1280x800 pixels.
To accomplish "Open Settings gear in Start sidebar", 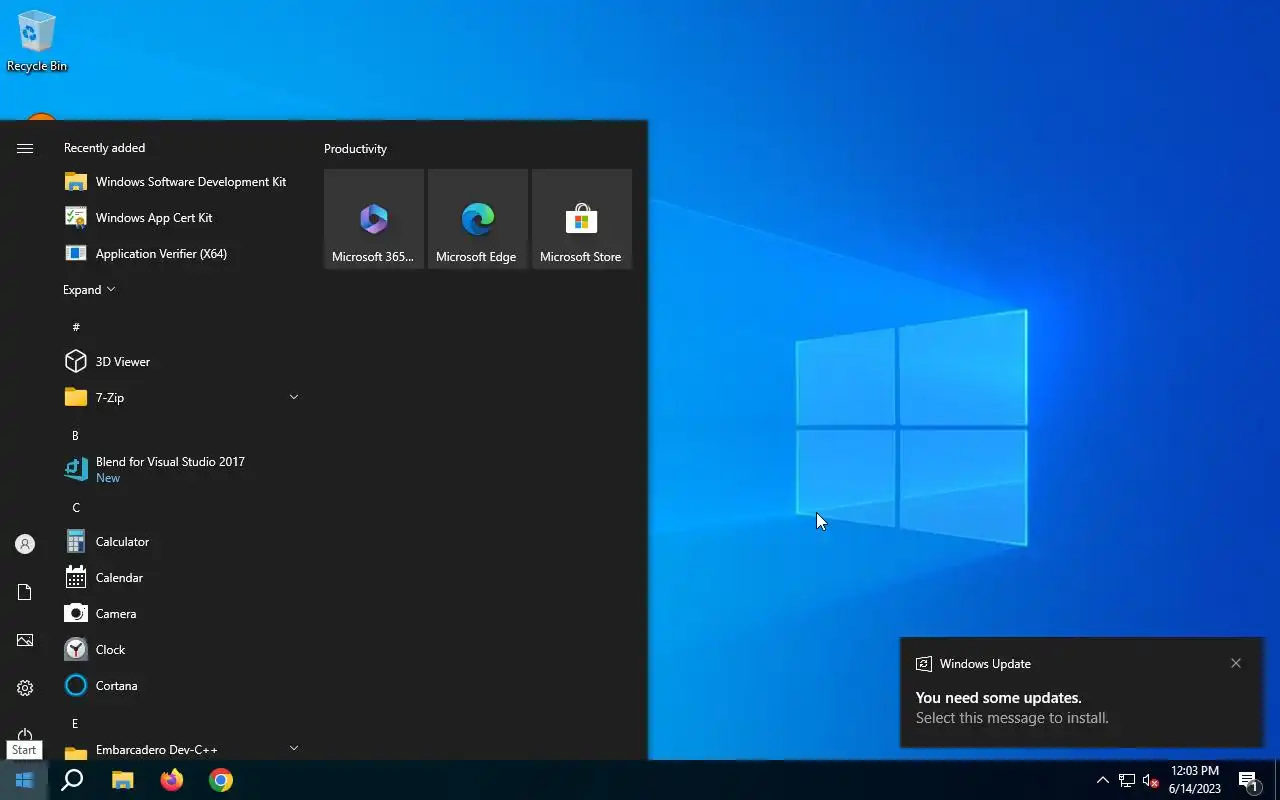I will click(25, 688).
